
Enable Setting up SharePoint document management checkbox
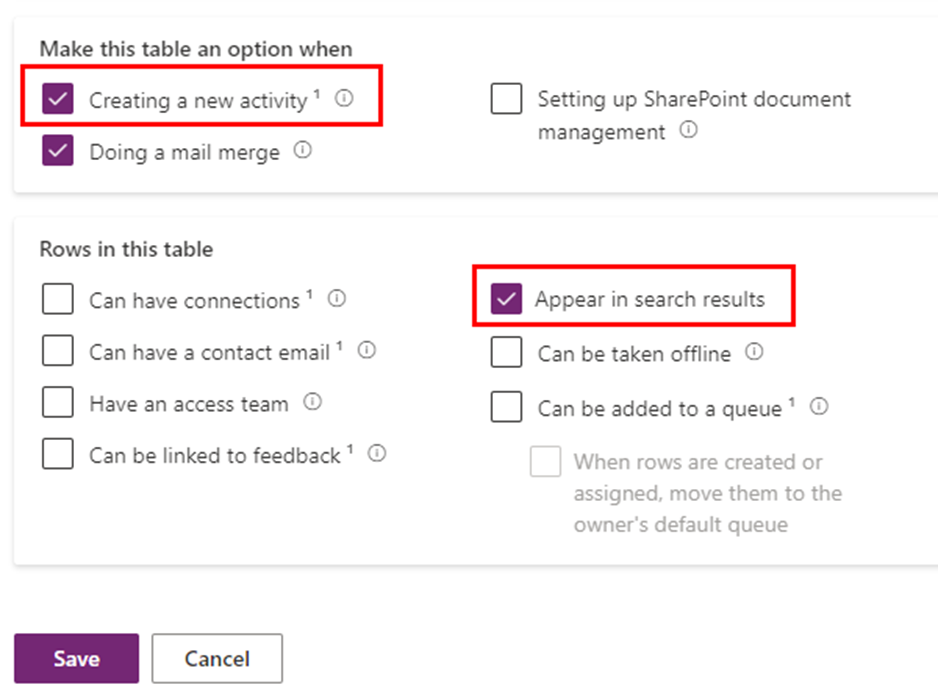[506, 99]
